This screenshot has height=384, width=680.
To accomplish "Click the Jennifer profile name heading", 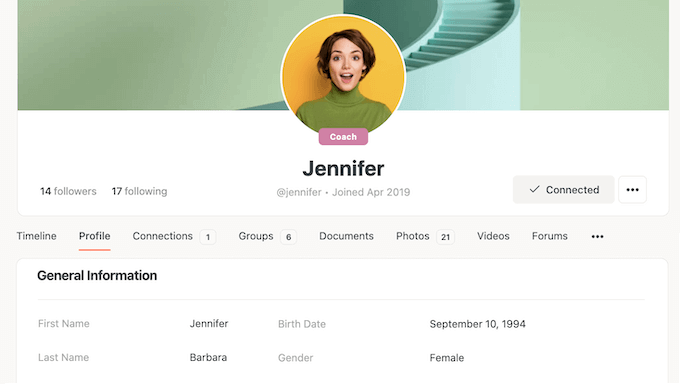I will [x=343, y=168].
